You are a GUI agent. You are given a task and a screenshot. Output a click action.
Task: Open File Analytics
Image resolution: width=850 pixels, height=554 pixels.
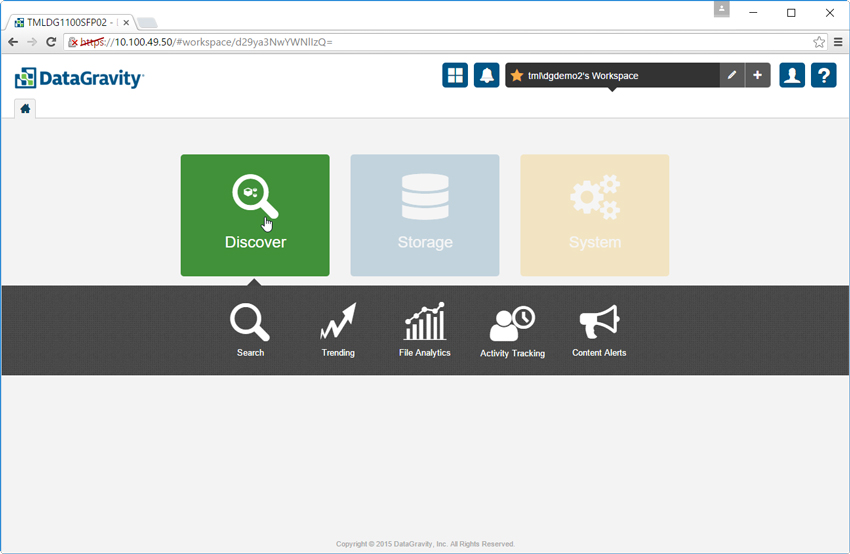(424, 330)
